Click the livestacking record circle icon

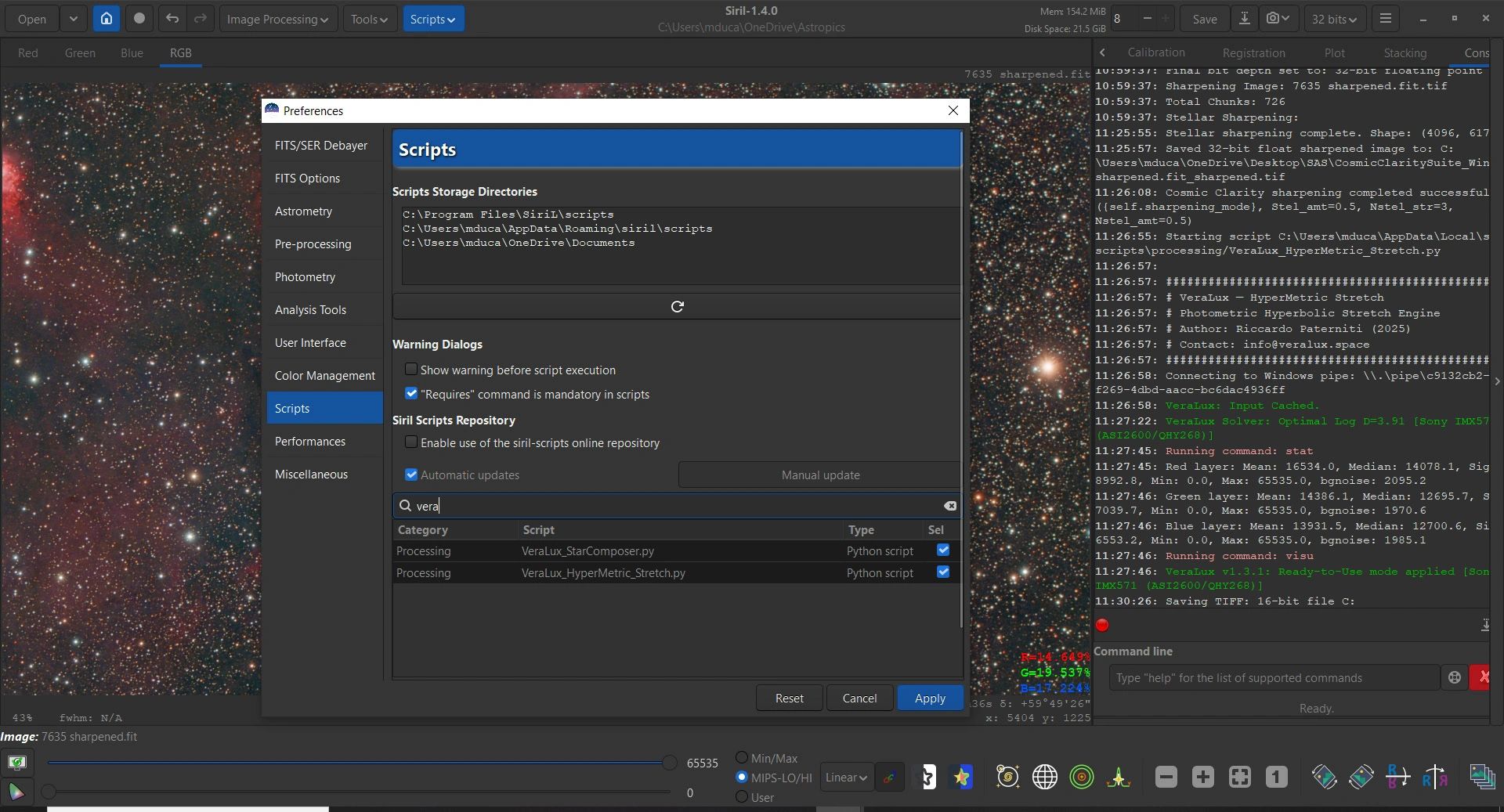tap(139, 19)
